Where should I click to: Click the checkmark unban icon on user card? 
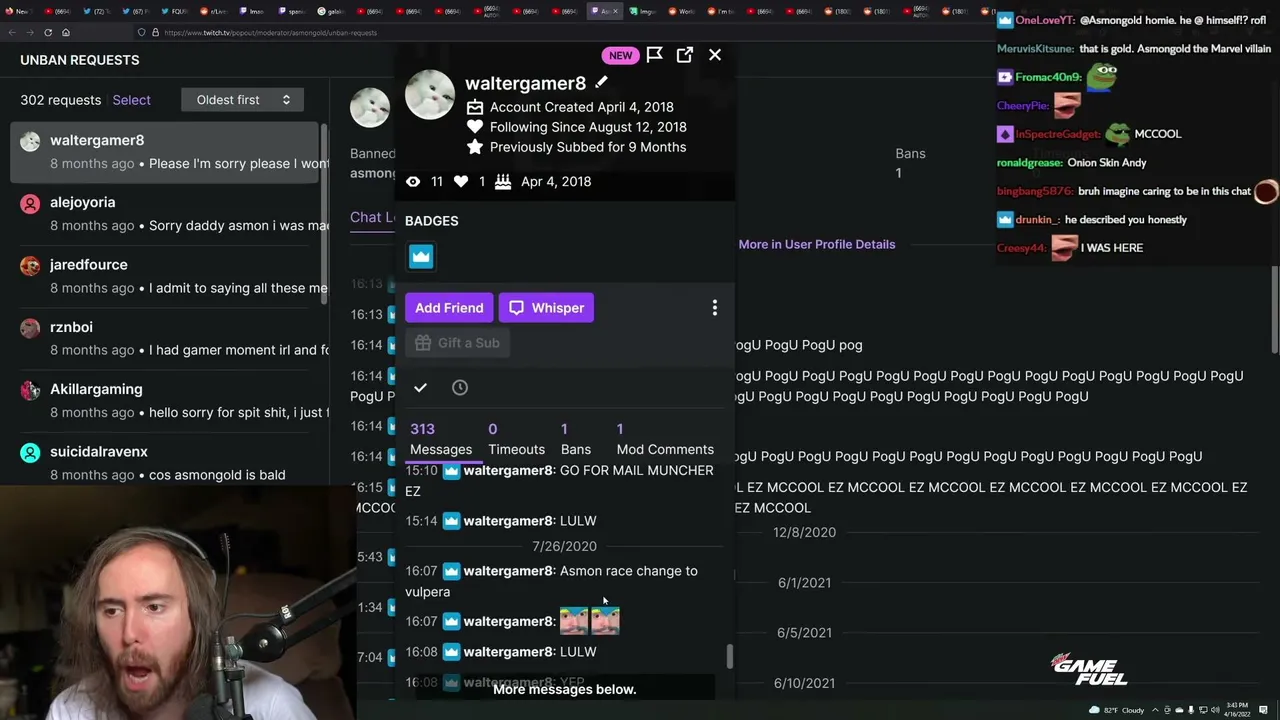[x=420, y=388]
